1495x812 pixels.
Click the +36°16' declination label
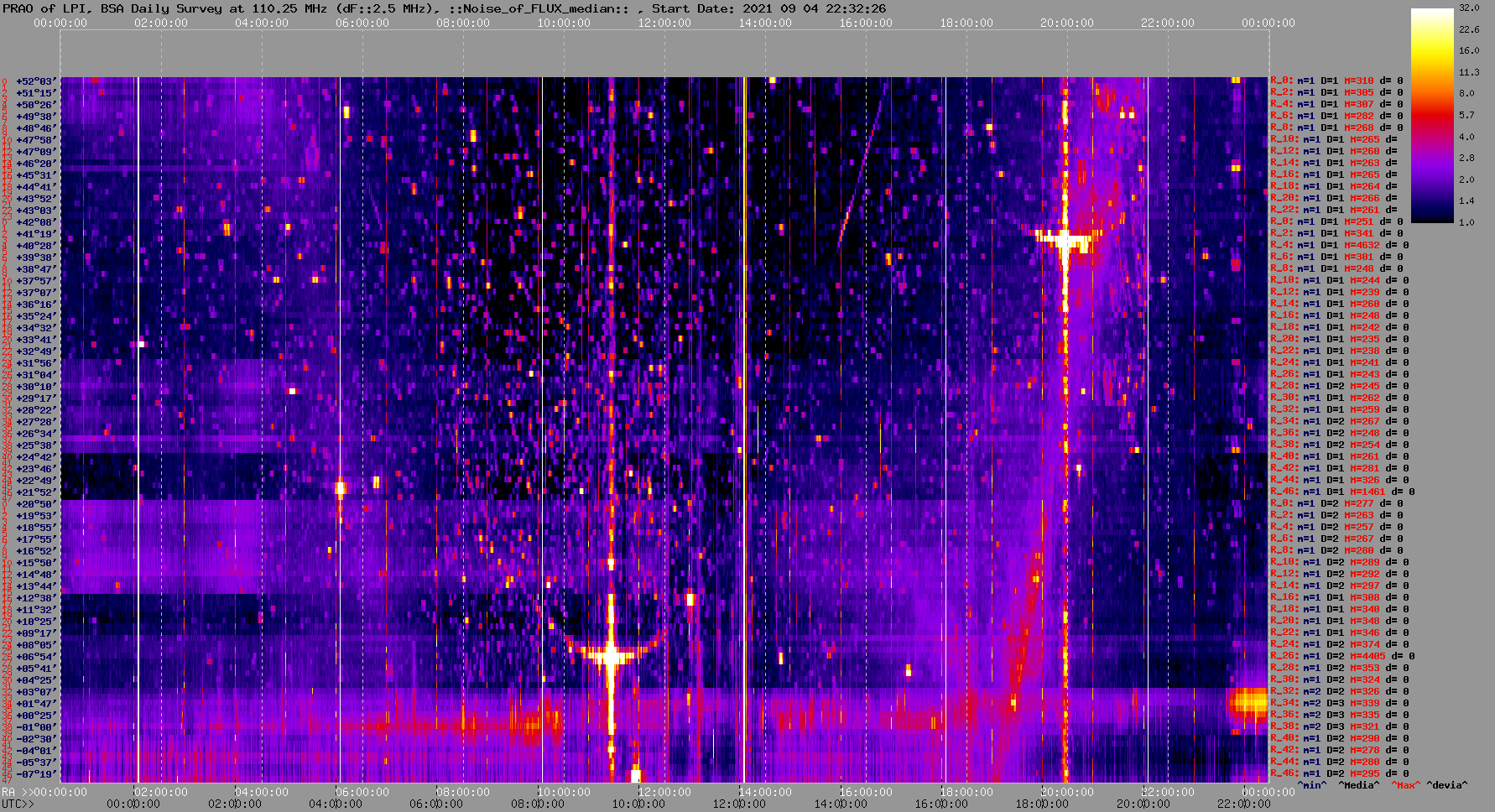[36, 304]
